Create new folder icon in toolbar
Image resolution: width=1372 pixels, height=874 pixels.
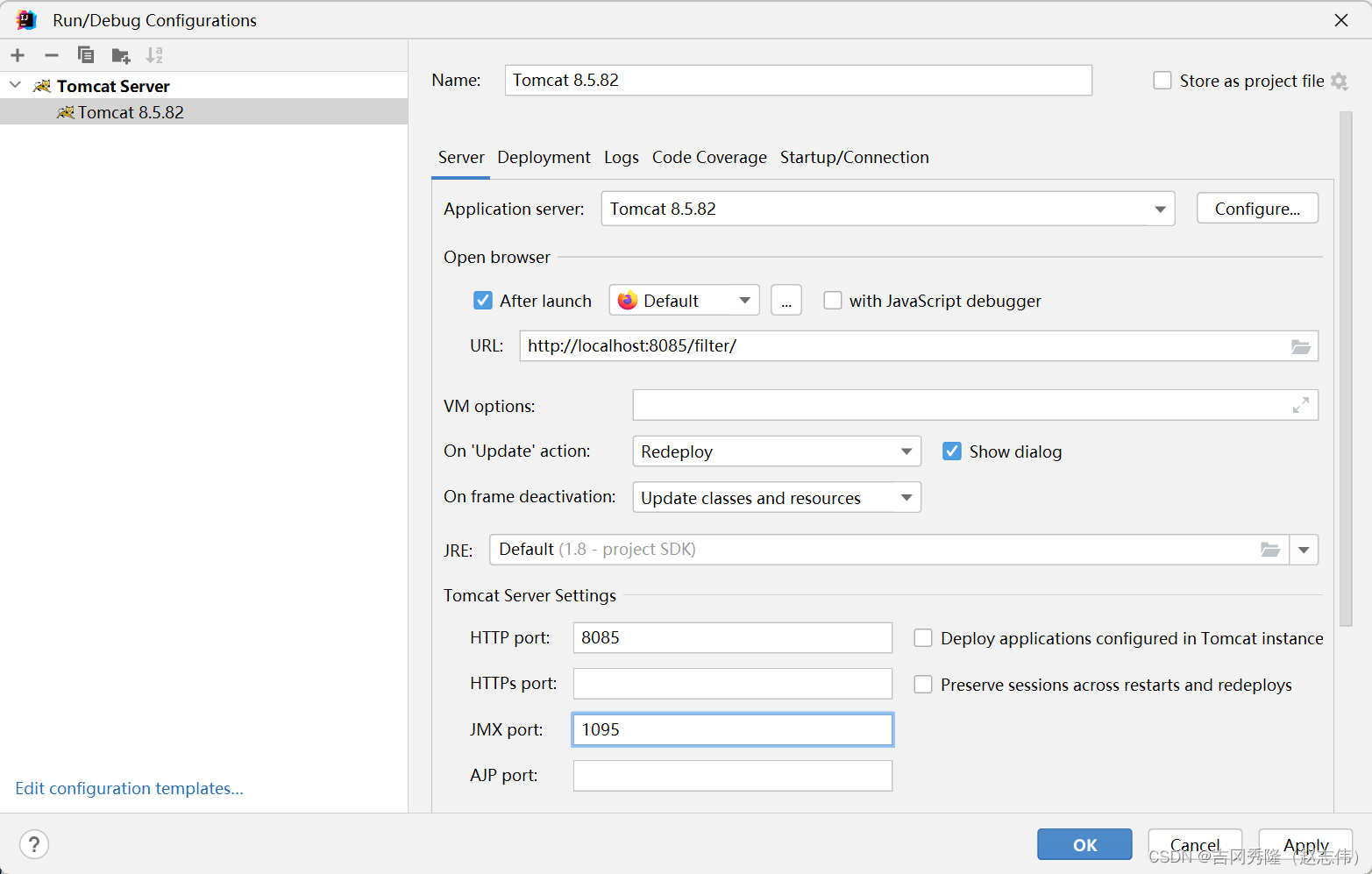[121, 56]
